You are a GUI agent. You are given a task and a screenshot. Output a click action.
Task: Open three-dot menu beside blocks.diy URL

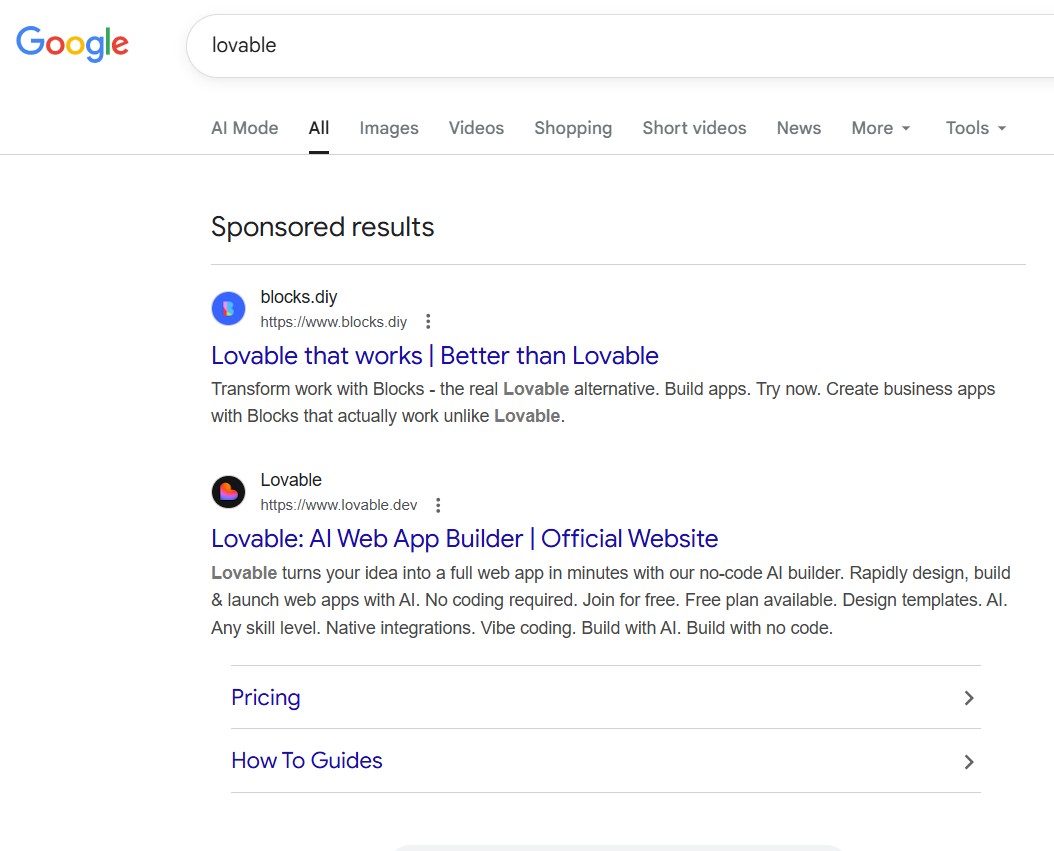point(428,322)
